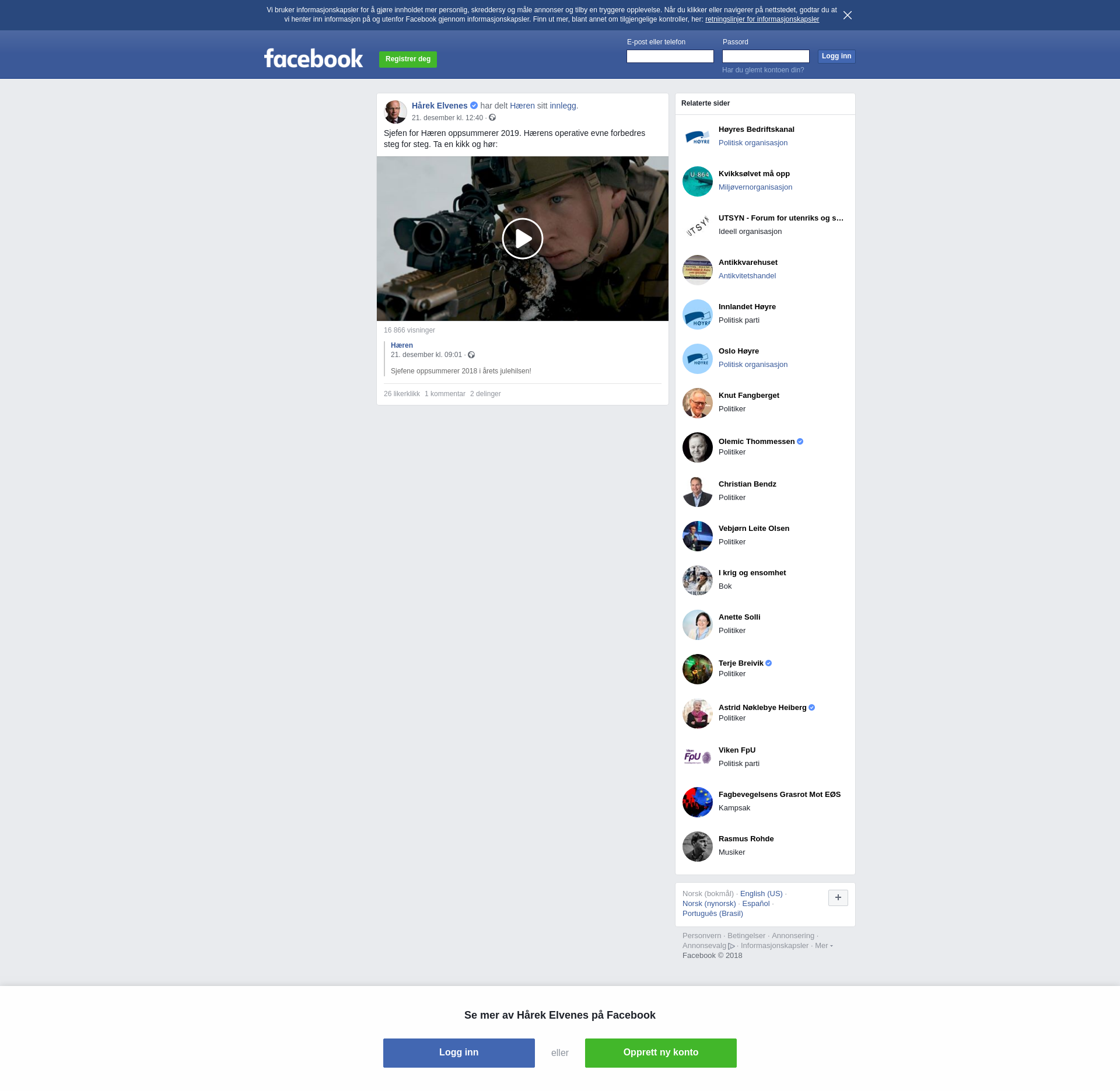The image size is (1120, 1091).
Task: Open Vebjørn Leite Olsen profile picture
Action: point(698,536)
